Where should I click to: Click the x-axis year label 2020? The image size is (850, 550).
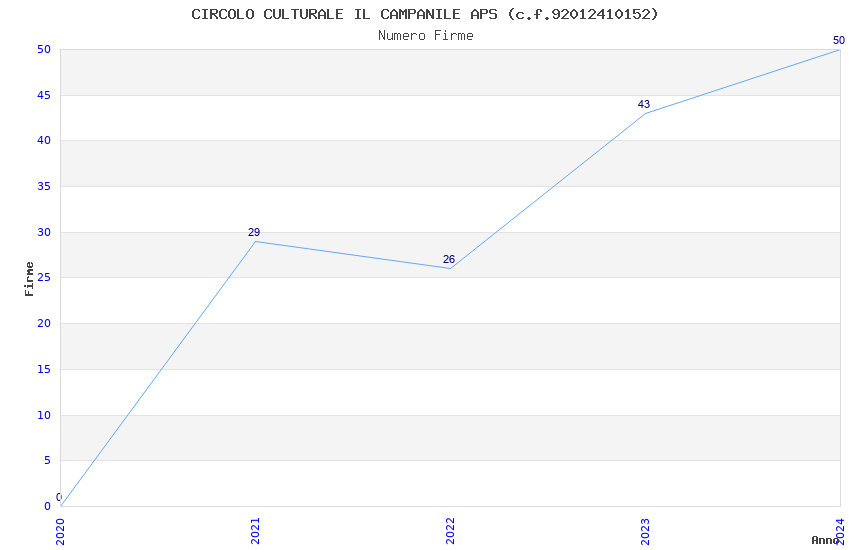[60, 532]
